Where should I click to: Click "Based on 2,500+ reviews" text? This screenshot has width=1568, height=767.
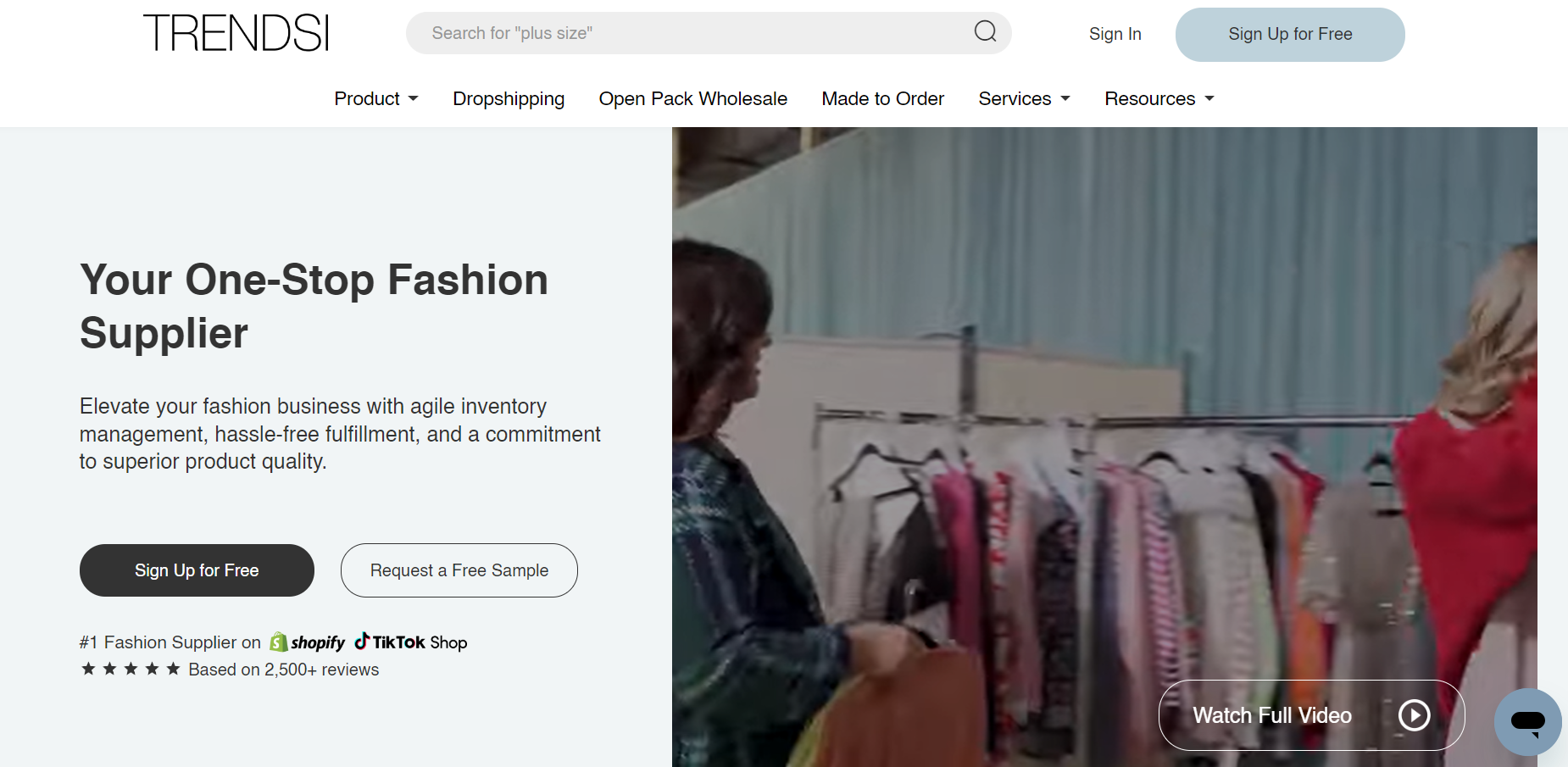(284, 670)
